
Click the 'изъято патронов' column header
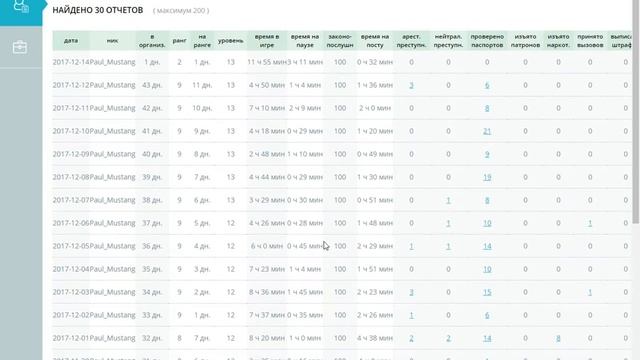[x=525, y=41]
